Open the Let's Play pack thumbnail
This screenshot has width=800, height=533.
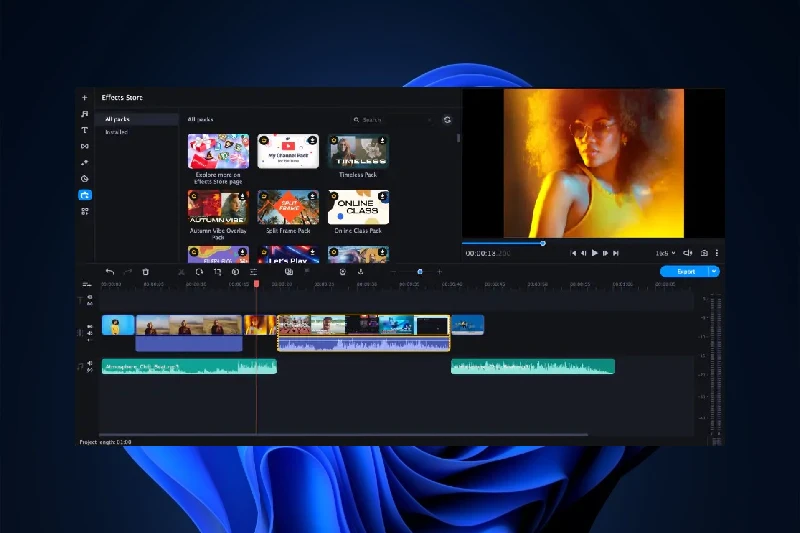pos(288,255)
